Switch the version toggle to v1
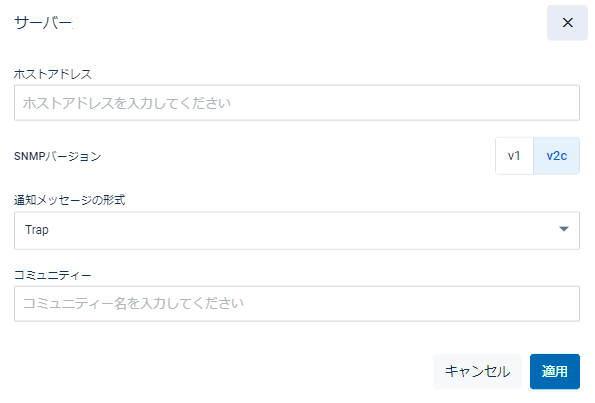The width and height of the screenshot is (595, 403). point(514,156)
